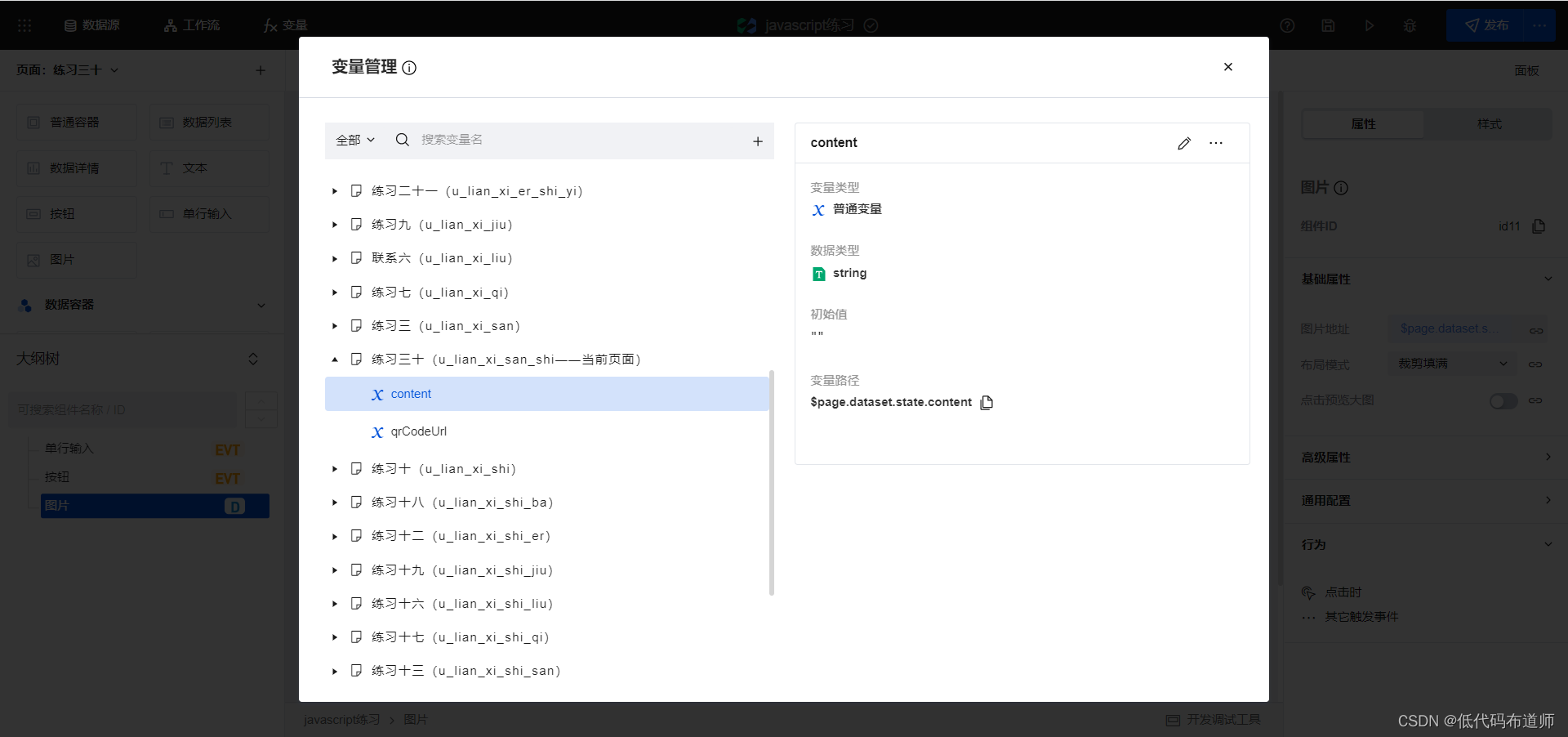The width and height of the screenshot is (1568, 737).
Task: Select the 普通容器 component
Action: coord(77,123)
